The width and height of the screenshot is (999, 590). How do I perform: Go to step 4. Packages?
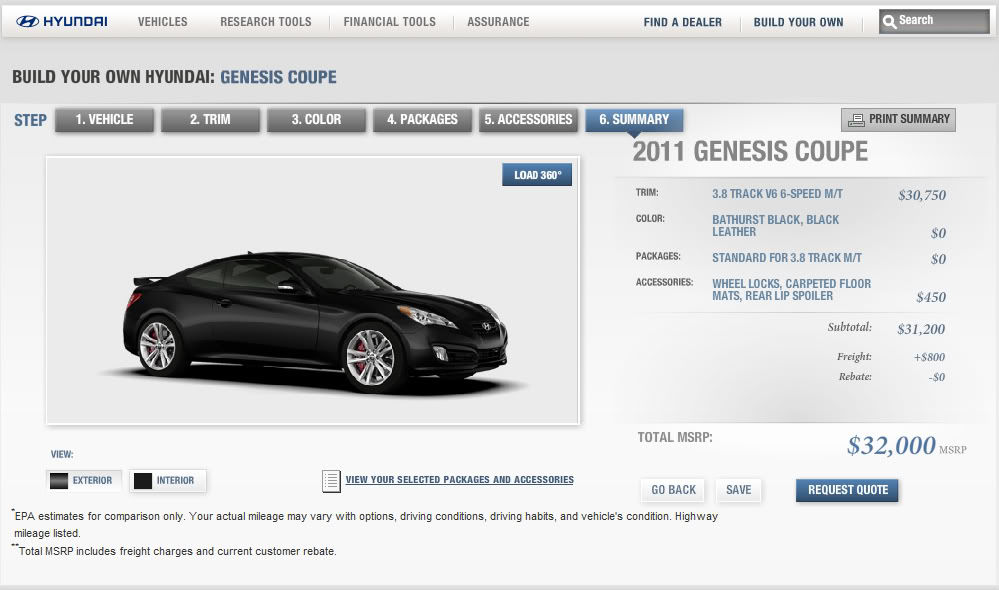422,120
